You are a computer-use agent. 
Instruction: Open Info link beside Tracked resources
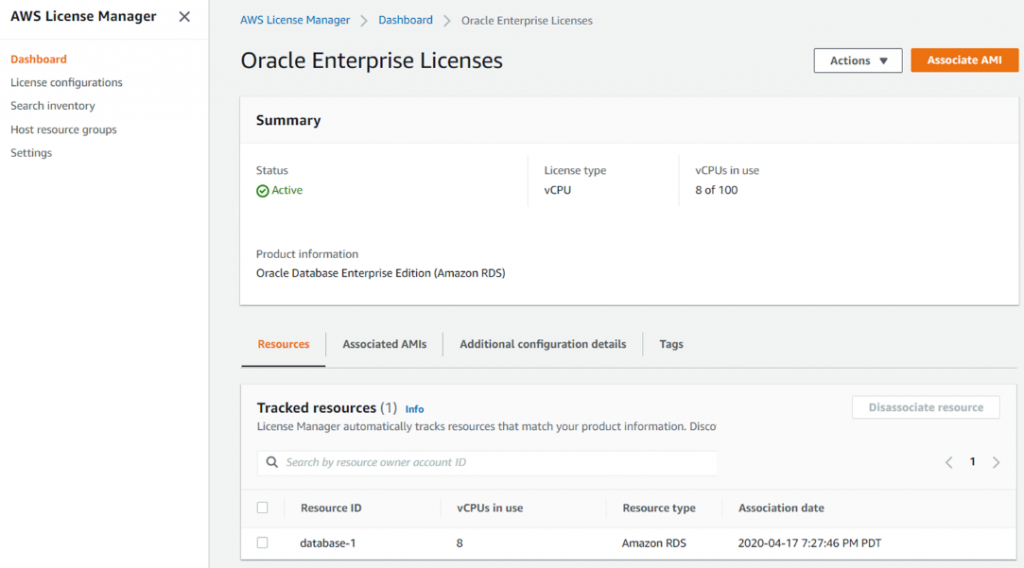[414, 409]
